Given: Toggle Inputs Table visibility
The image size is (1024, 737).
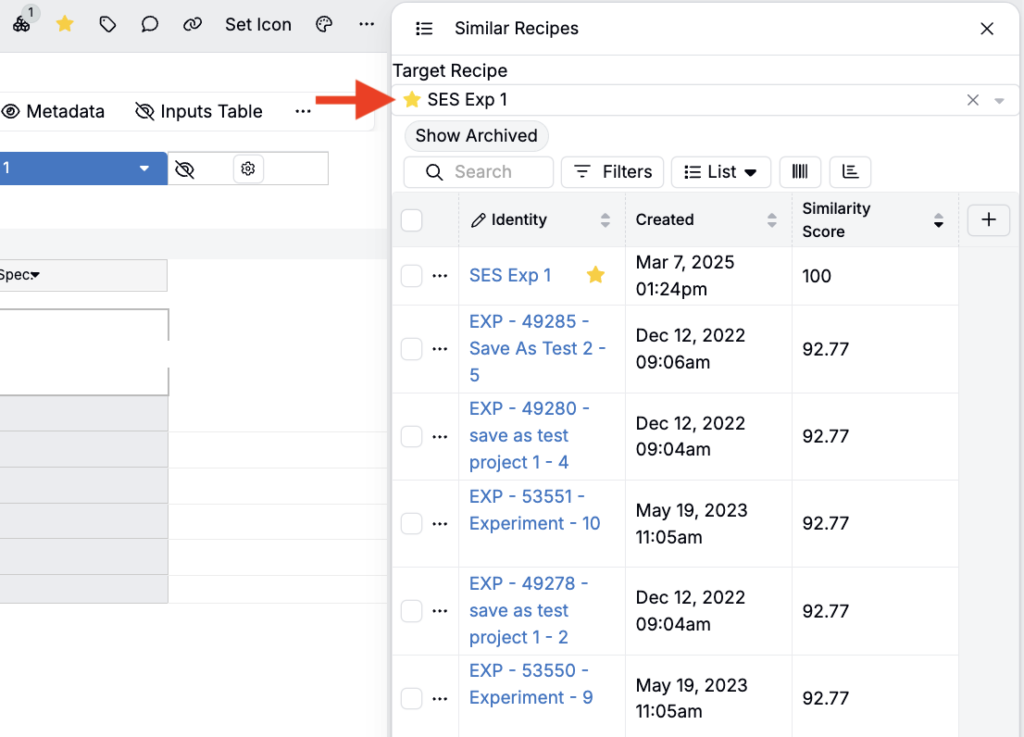Looking at the screenshot, I should 199,112.
